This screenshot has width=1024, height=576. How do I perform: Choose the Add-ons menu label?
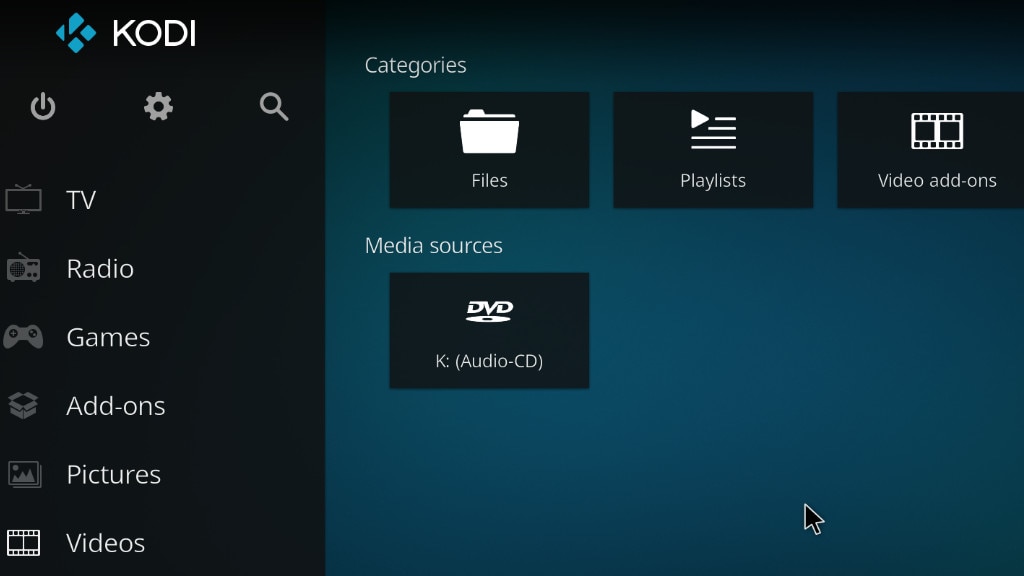[x=116, y=406]
